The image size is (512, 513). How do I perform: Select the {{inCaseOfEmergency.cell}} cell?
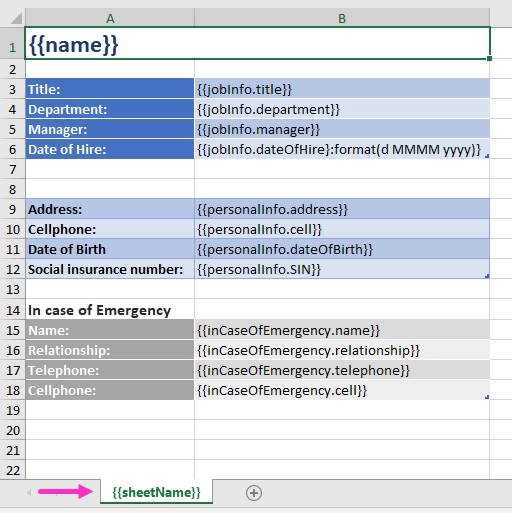(x=342, y=390)
